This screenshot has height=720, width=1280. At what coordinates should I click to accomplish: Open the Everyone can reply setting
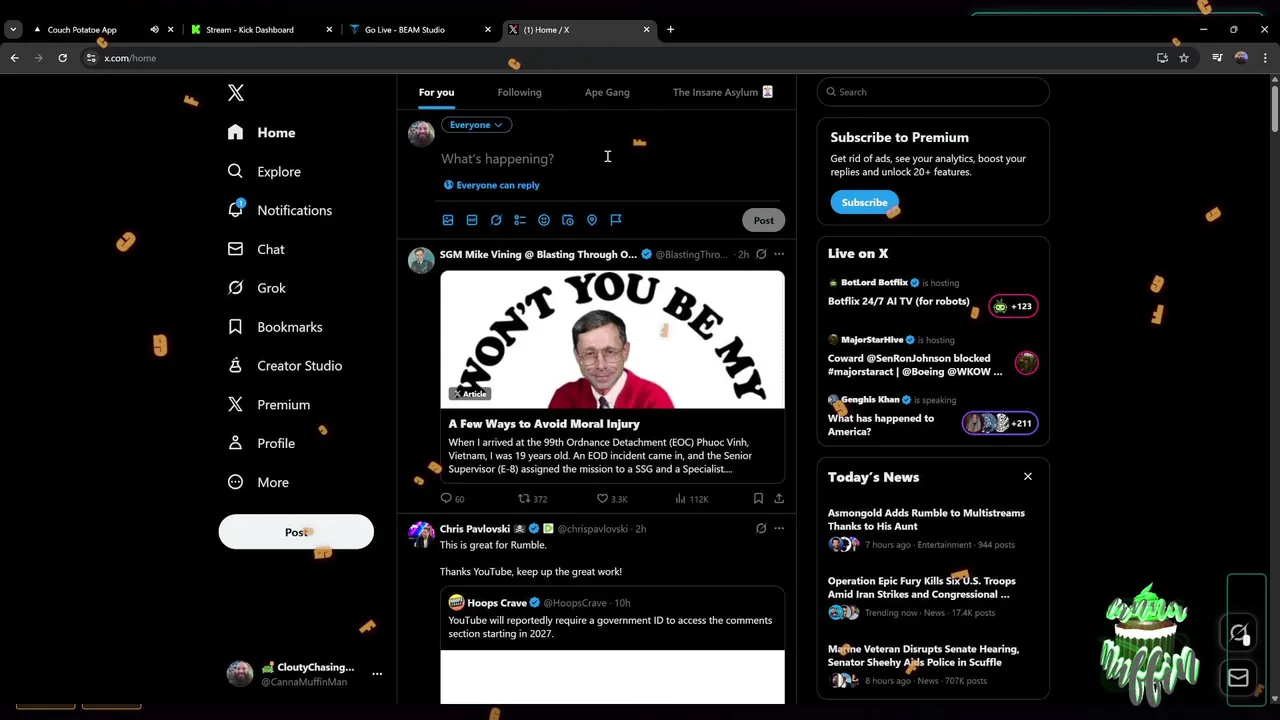(491, 185)
